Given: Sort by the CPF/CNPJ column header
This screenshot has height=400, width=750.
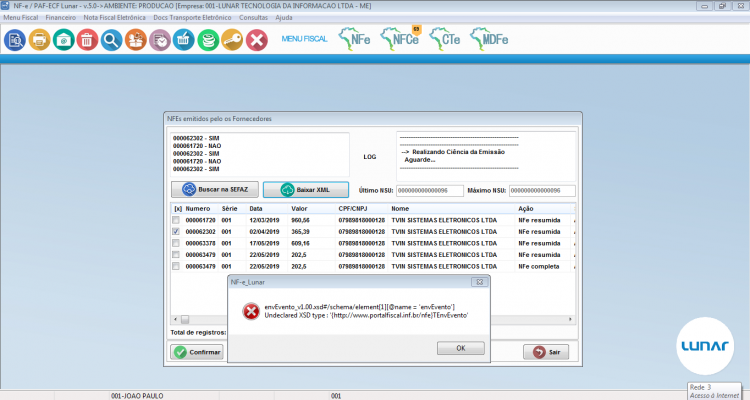Looking at the screenshot, I should 353,209.
